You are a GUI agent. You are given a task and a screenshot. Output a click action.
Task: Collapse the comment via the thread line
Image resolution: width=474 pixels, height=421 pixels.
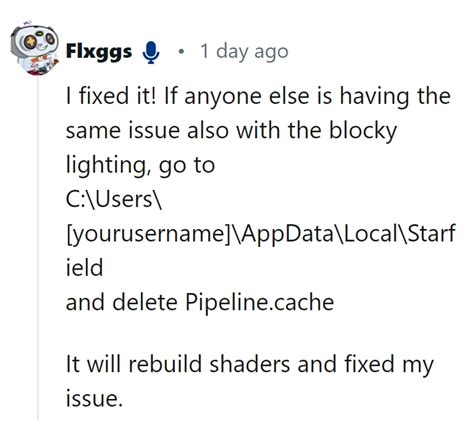click(38, 248)
